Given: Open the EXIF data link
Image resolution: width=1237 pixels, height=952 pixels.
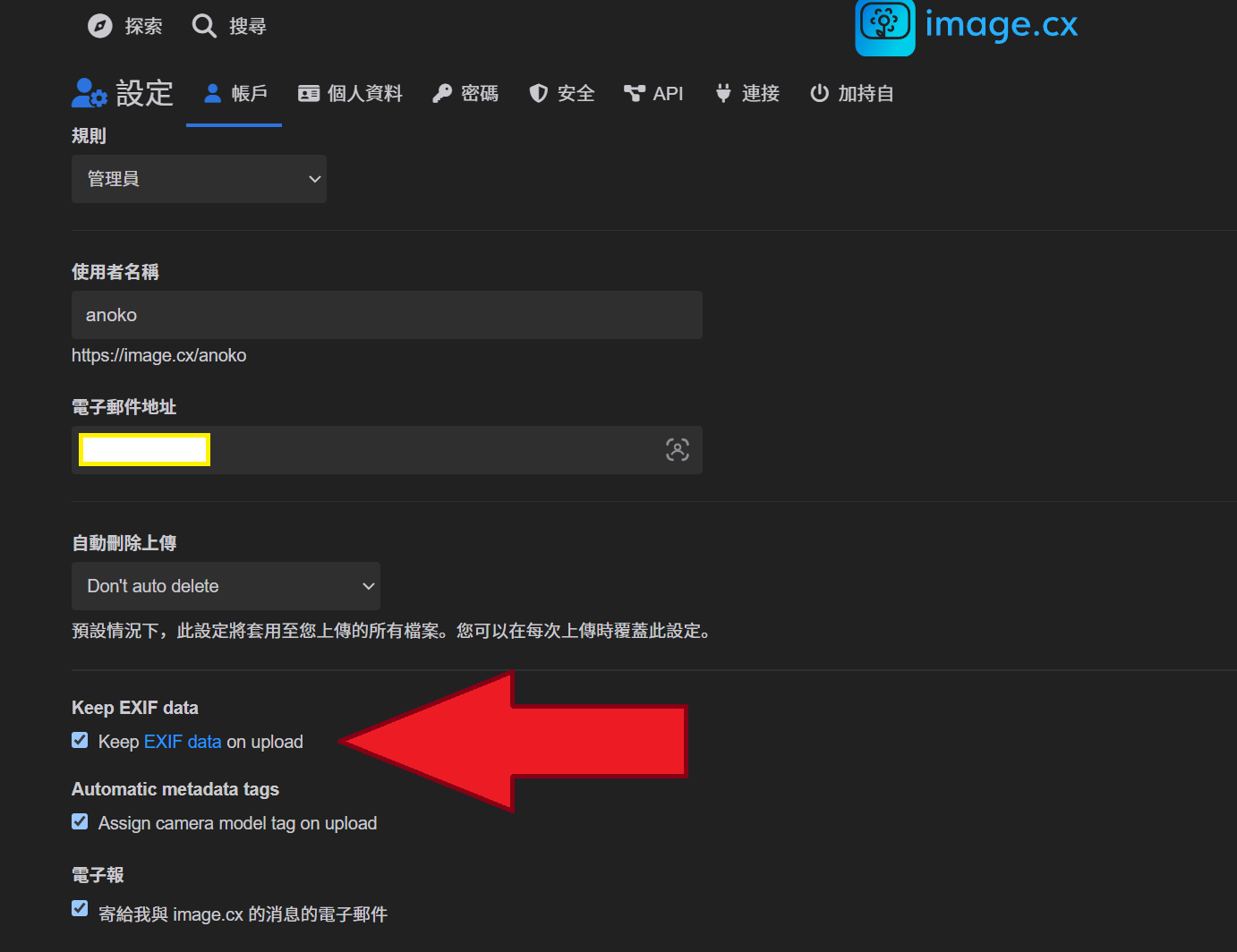Looking at the screenshot, I should pyautogui.click(x=183, y=742).
